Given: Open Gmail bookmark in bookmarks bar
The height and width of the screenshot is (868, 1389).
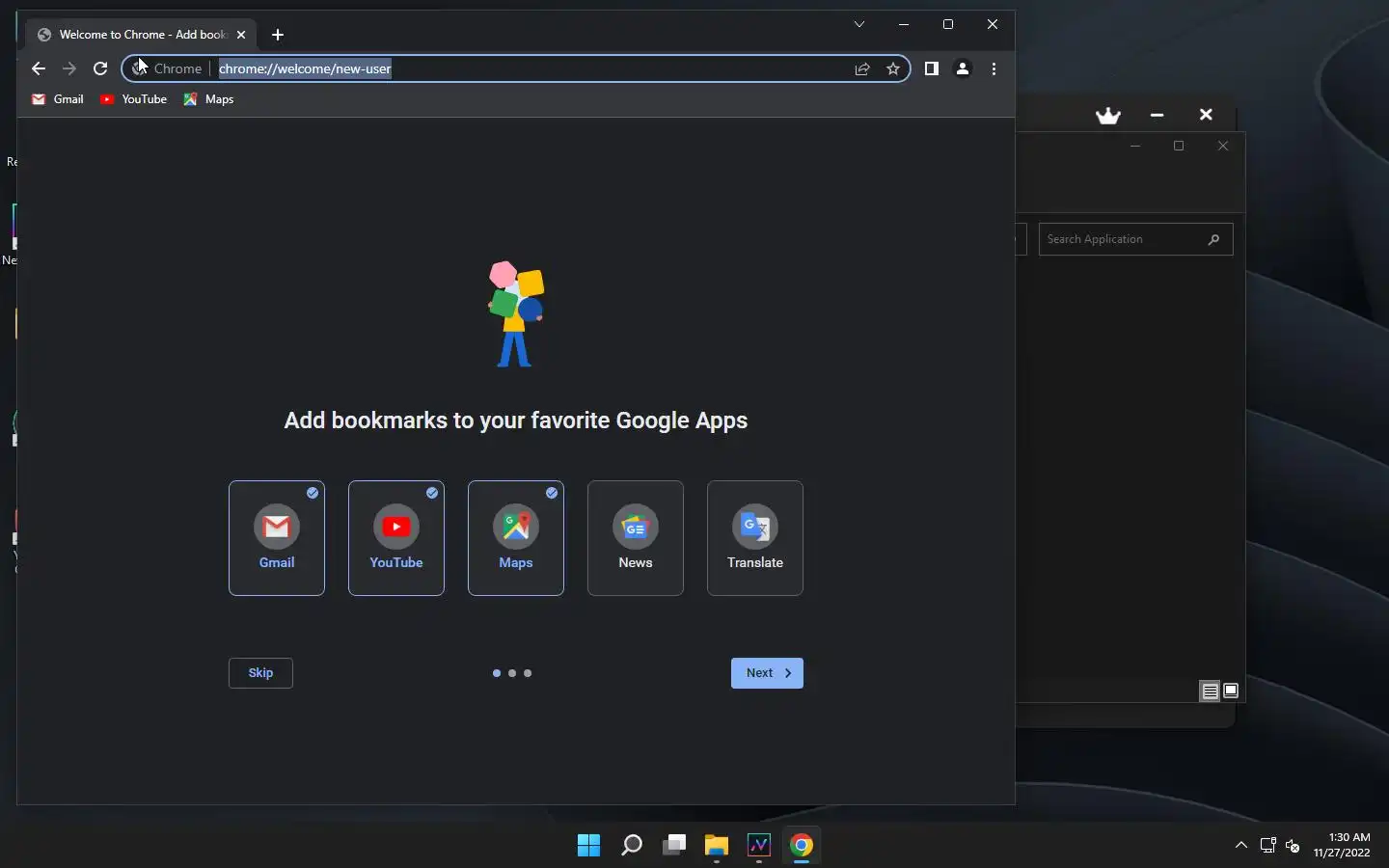Looking at the screenshot, I should point(58,99).
